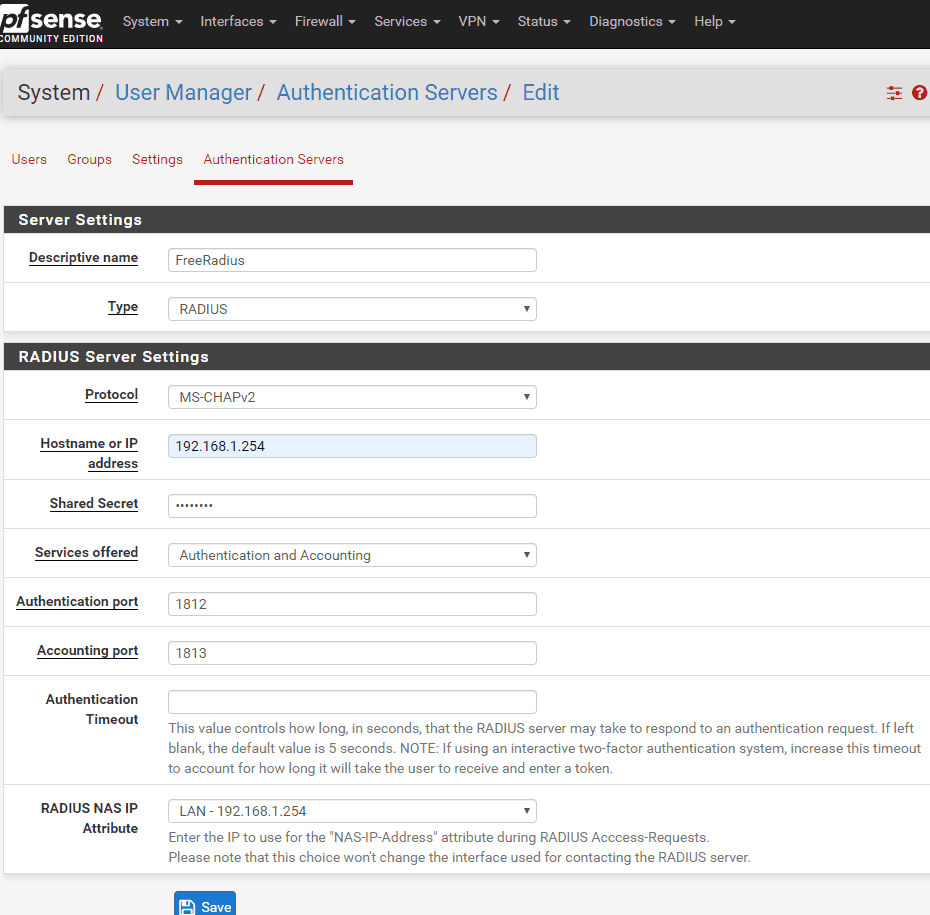Focus the Shared Secret password field
The width and height of the screenshot is (930, 915).
point(352,506)
